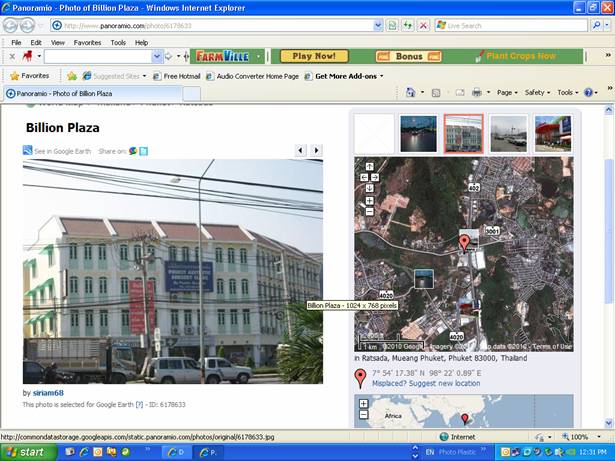This screenshot has height=461, width=615.
Task: Click the Add to Favorites Bar icon
Action: click(72, 76)
